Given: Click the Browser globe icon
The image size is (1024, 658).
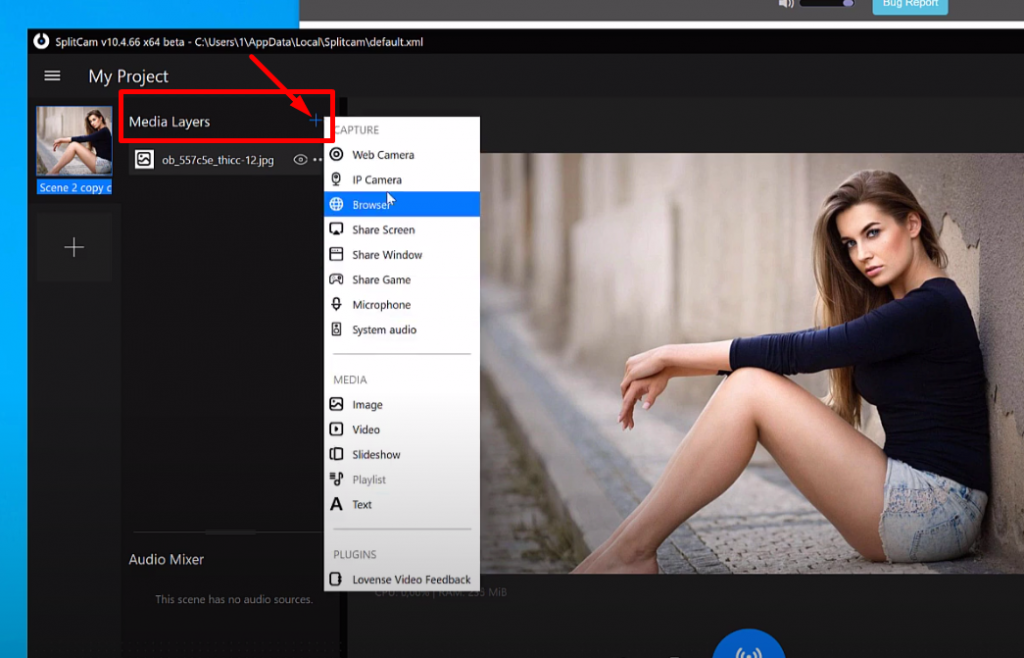Looking at the screenshot, I should coord(336,204).
